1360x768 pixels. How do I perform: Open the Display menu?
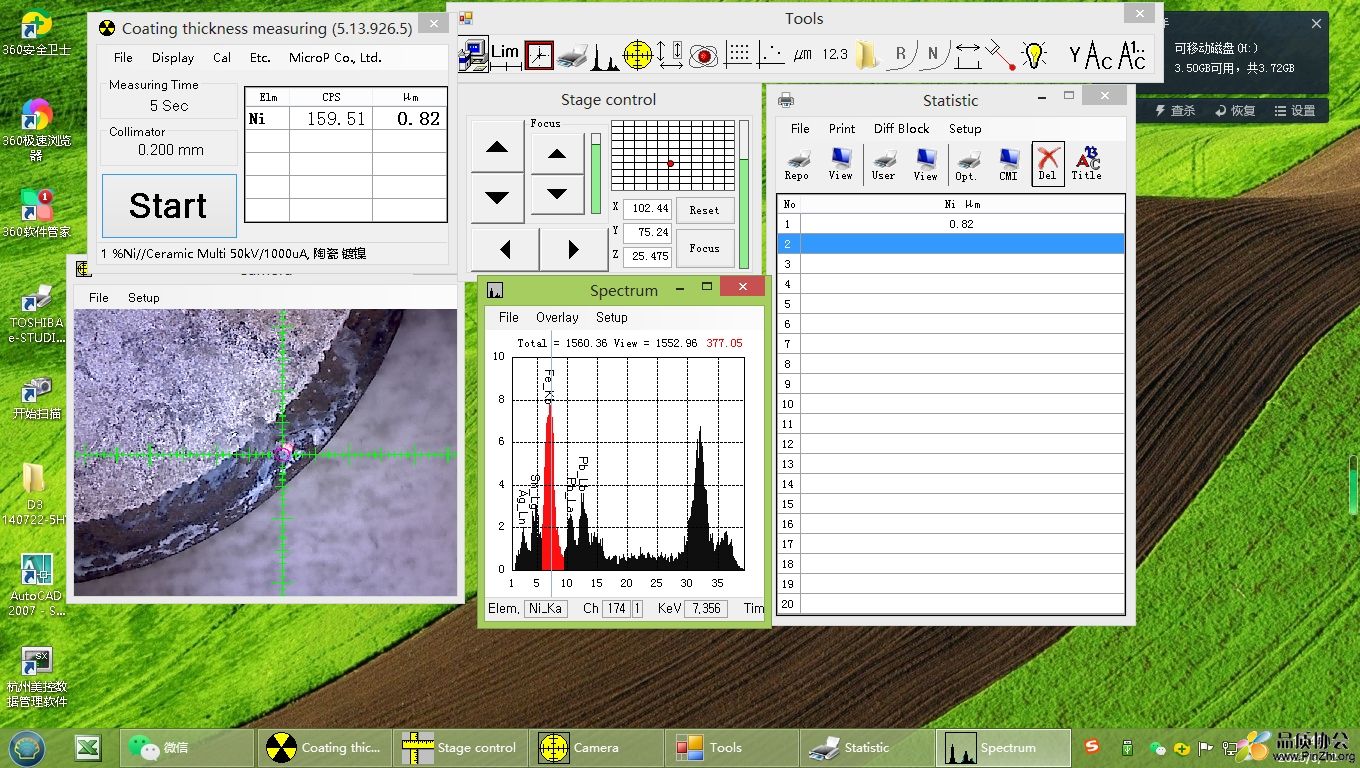click(173, 57)
